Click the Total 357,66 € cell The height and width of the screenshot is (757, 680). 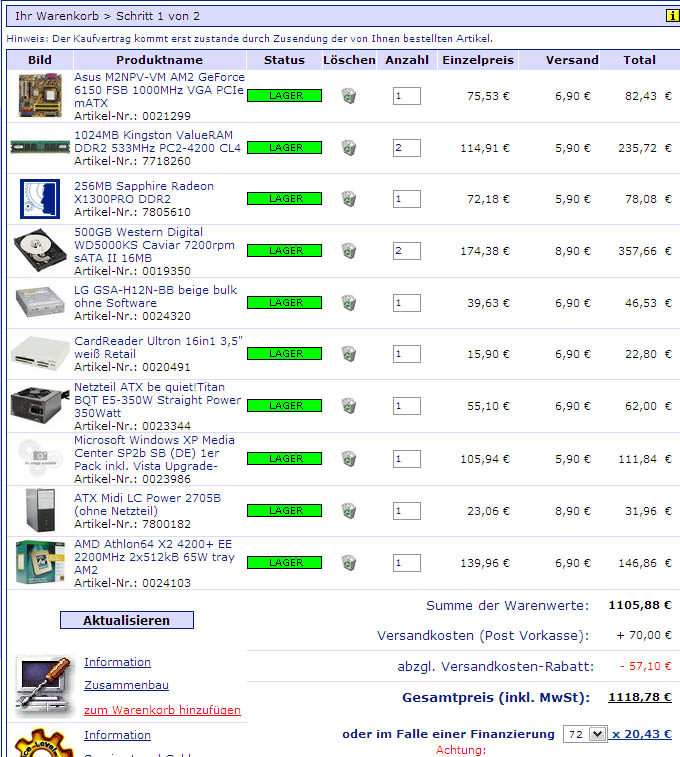(645, 251)
